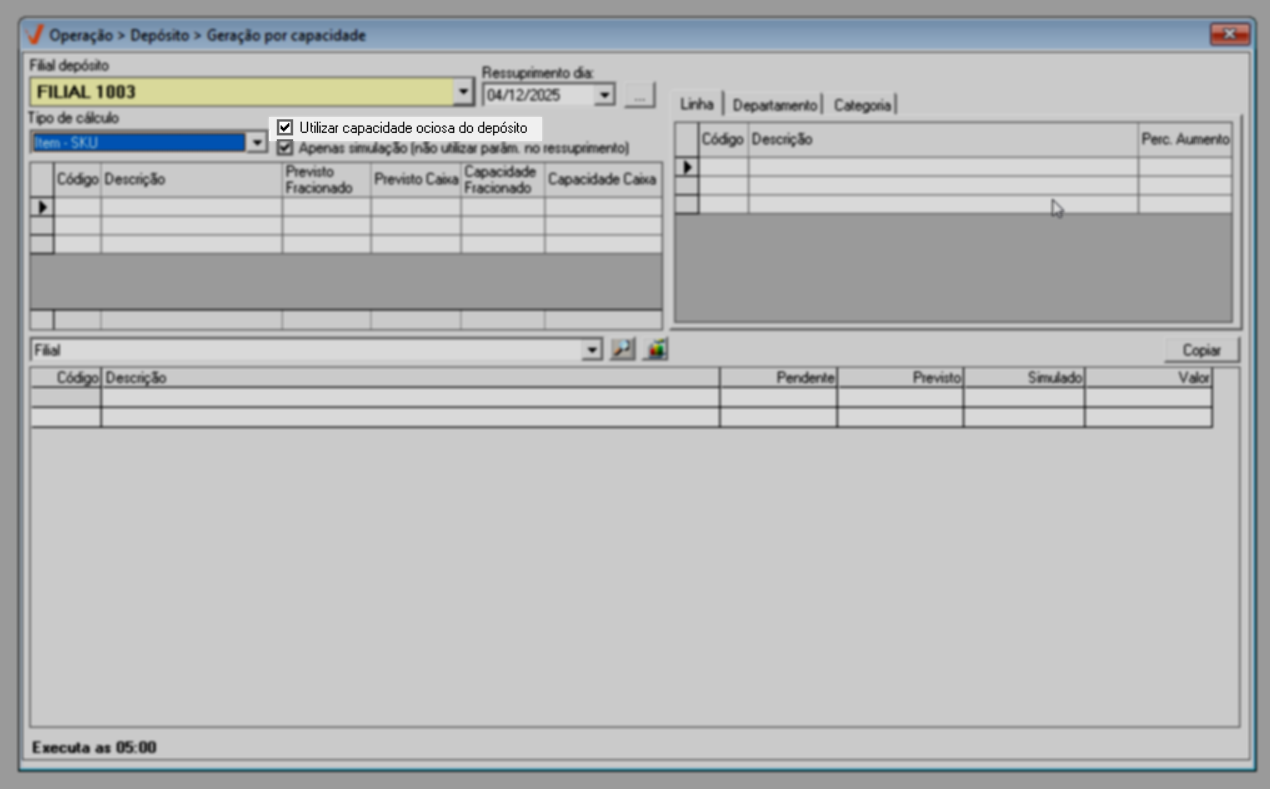Click the Pendente column header
The image size is (1270, 789).
pos(778,378)
